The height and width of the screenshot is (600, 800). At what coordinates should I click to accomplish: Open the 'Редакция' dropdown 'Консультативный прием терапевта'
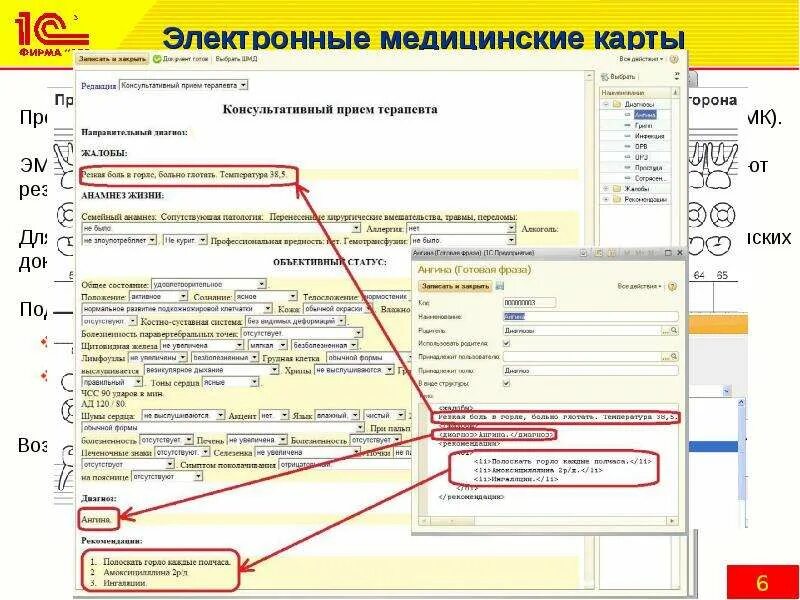tap(243, 85)
